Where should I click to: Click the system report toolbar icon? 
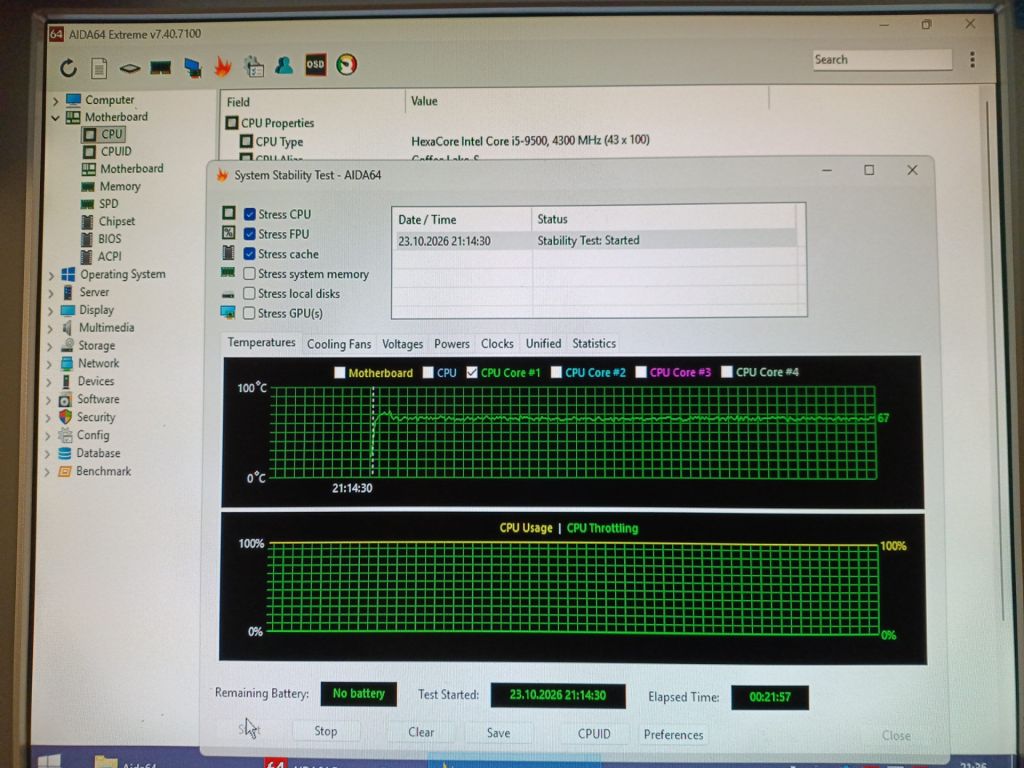pyautogui.click(x=253, y=66)
